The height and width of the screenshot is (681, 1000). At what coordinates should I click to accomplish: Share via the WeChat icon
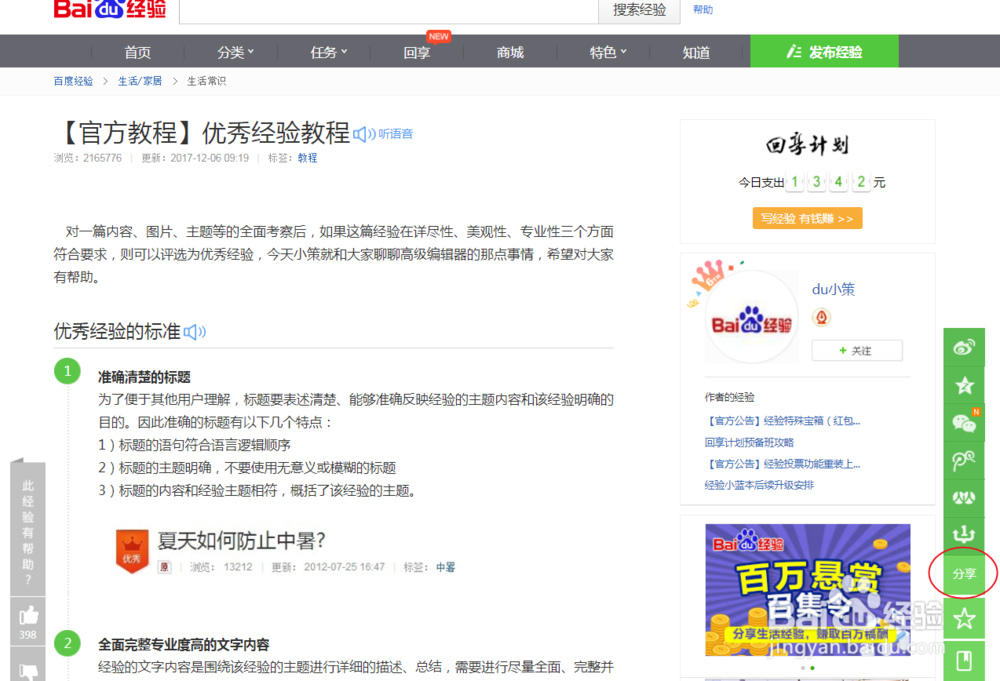(x=964, y=422)
